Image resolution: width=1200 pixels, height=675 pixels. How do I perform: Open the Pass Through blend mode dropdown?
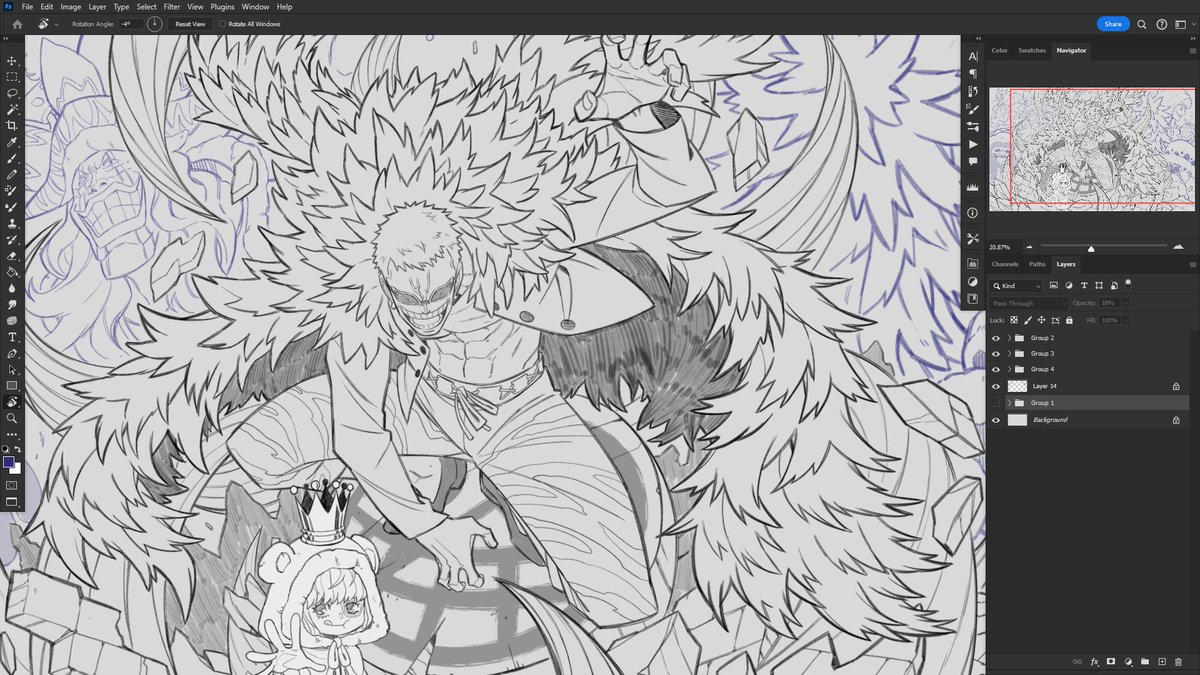tap(1028, 303)
